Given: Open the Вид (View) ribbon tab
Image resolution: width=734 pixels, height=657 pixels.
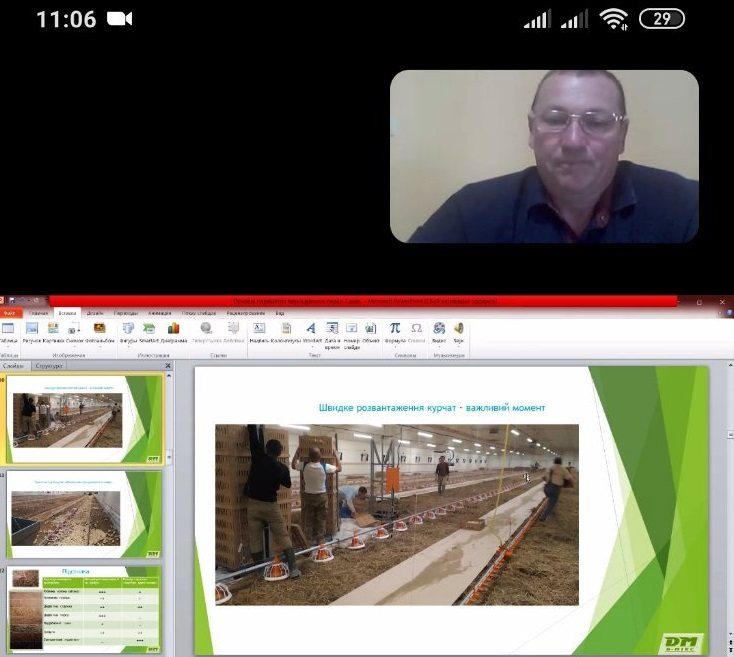Looking at the screenshot, I should point(280,313).
